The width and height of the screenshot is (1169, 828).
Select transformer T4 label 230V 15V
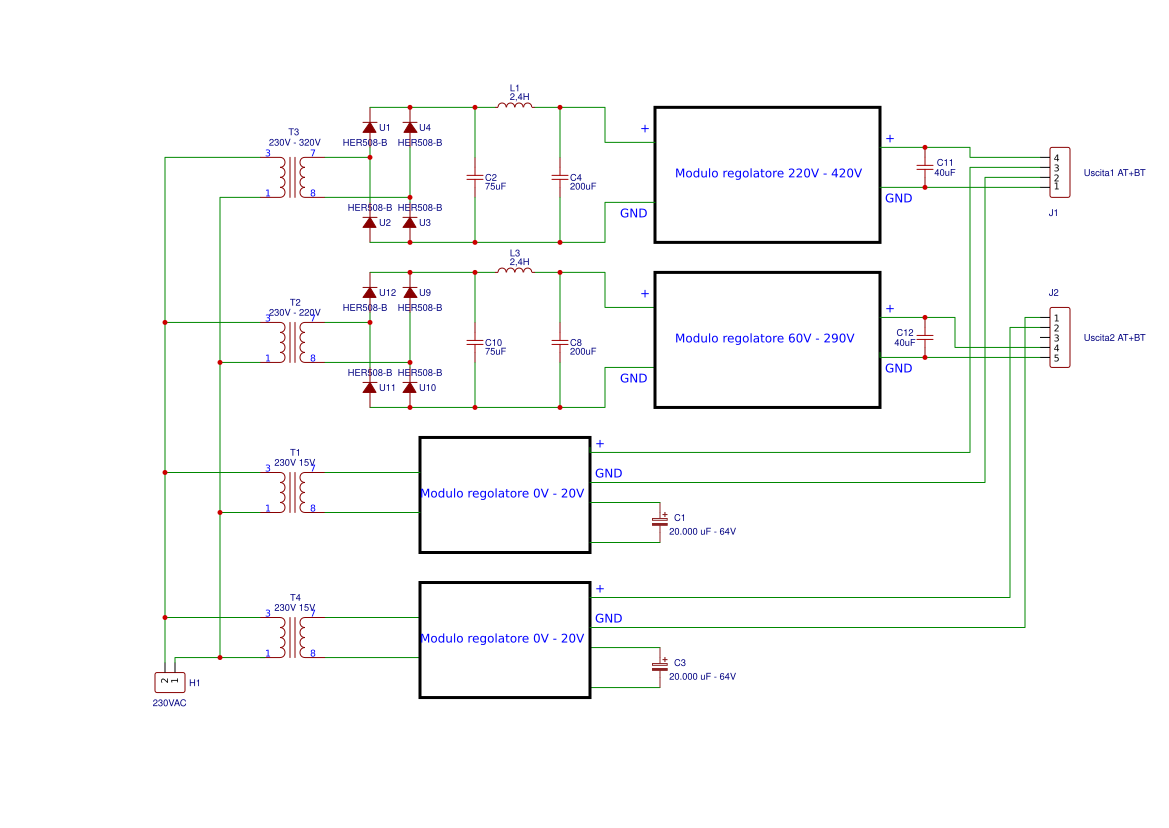[x=295, y=606]
